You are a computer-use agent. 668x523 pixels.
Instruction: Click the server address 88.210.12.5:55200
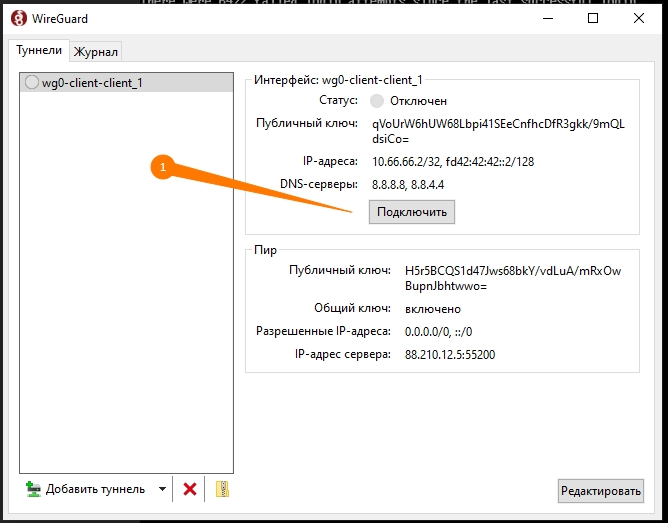point(450,355)
